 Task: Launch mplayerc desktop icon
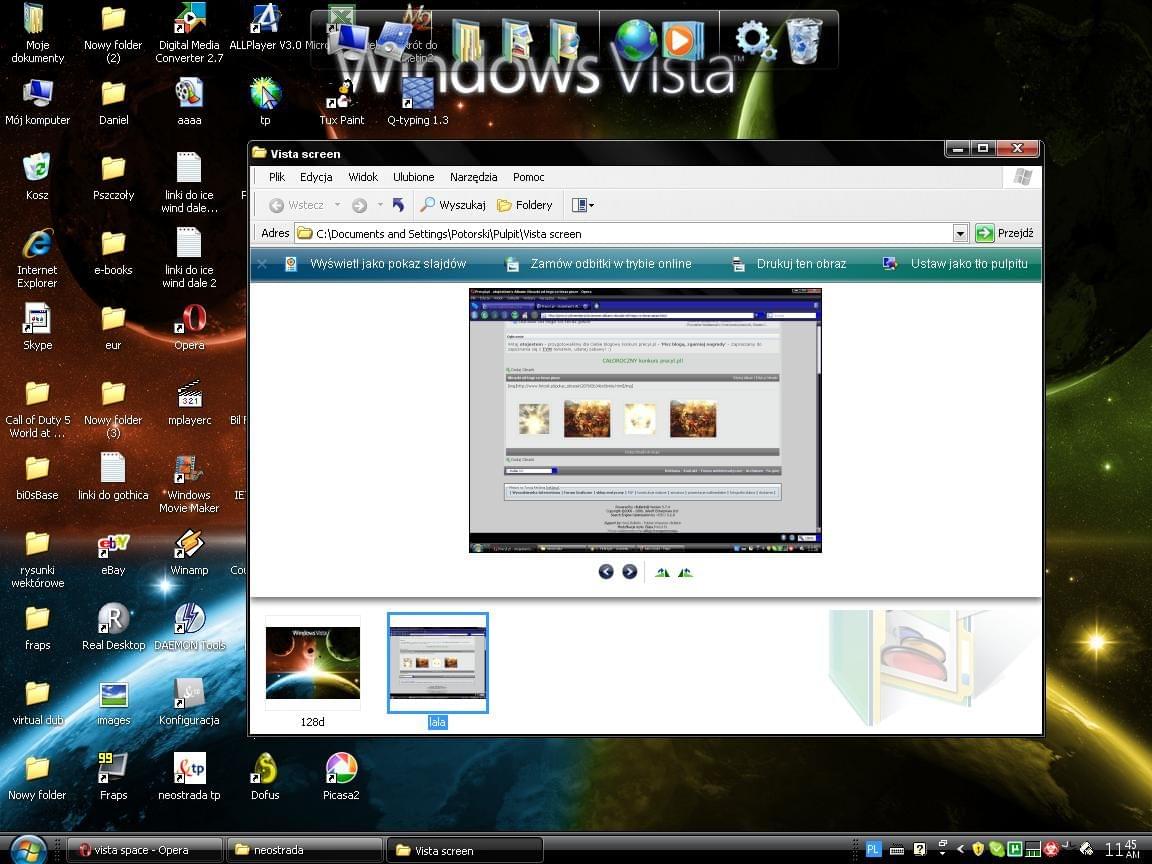click(x=190, y=403)
